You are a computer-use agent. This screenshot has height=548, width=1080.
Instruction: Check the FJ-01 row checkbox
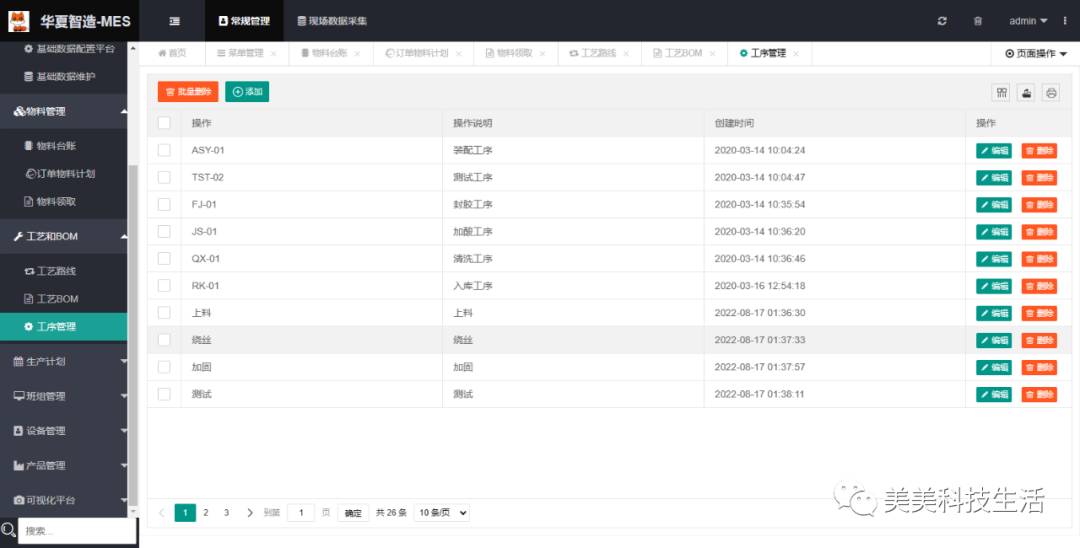(x=164, y=204)
